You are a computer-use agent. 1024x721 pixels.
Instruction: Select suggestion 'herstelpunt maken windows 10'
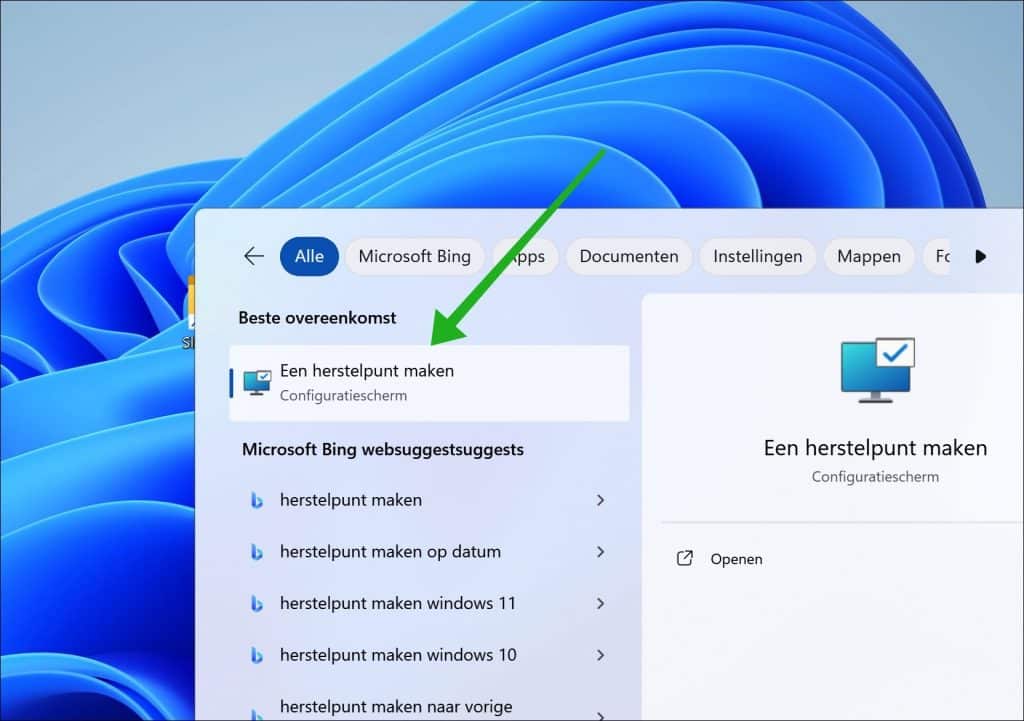429,655
